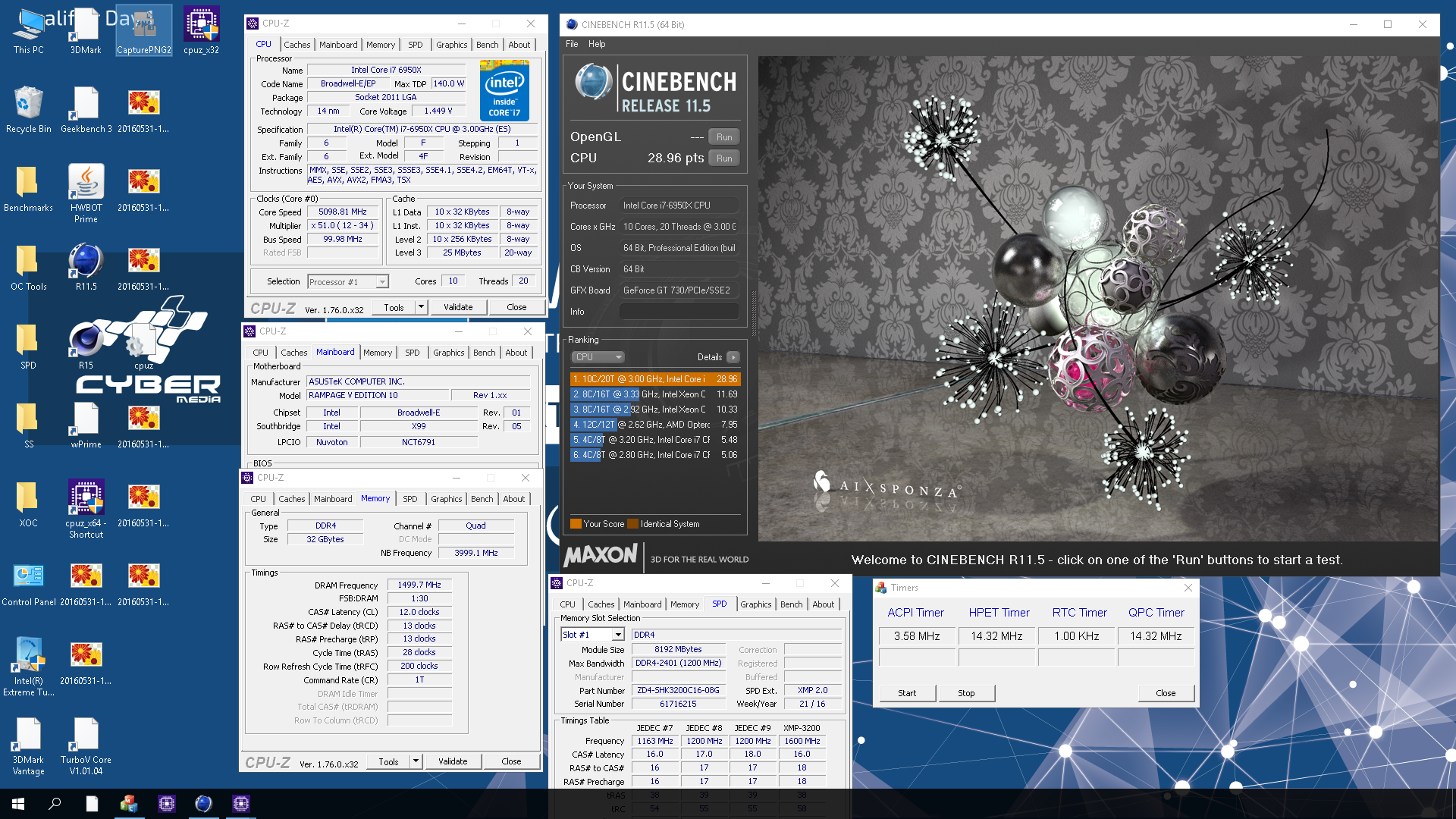Open the Geekbench 3 shortcut
Viewport: 1456px width, 819px height.
(x=86, y=109)
